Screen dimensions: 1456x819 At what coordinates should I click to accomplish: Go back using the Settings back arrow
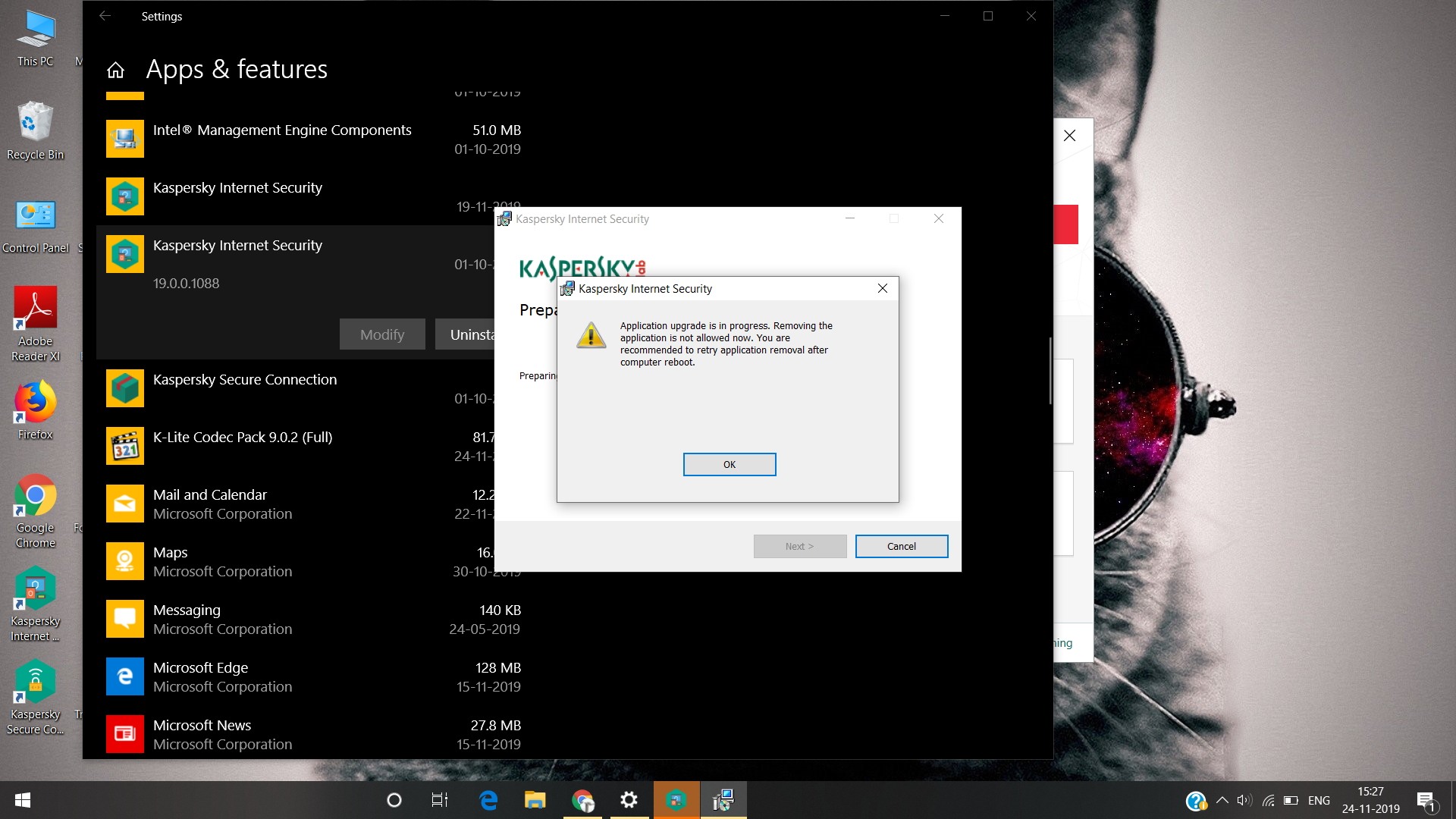point(105,16)
